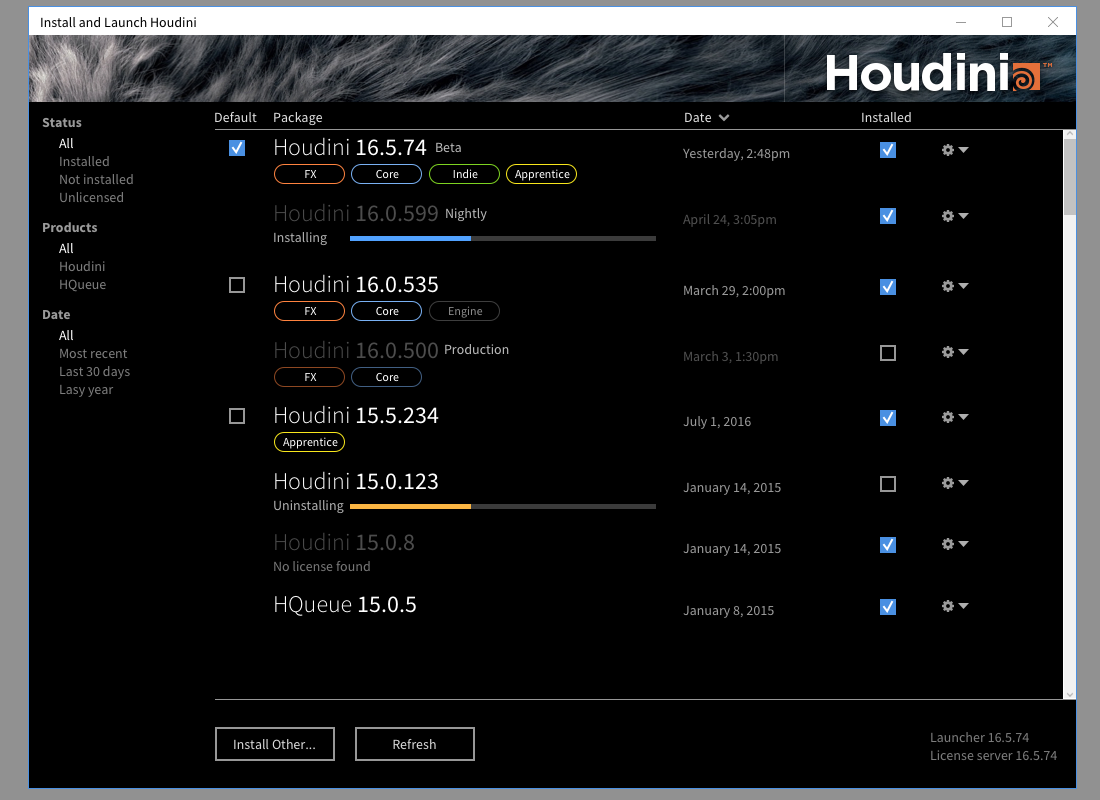
Task: Open gear settings for Houdini 15.5.234
Action: point(954,418)
